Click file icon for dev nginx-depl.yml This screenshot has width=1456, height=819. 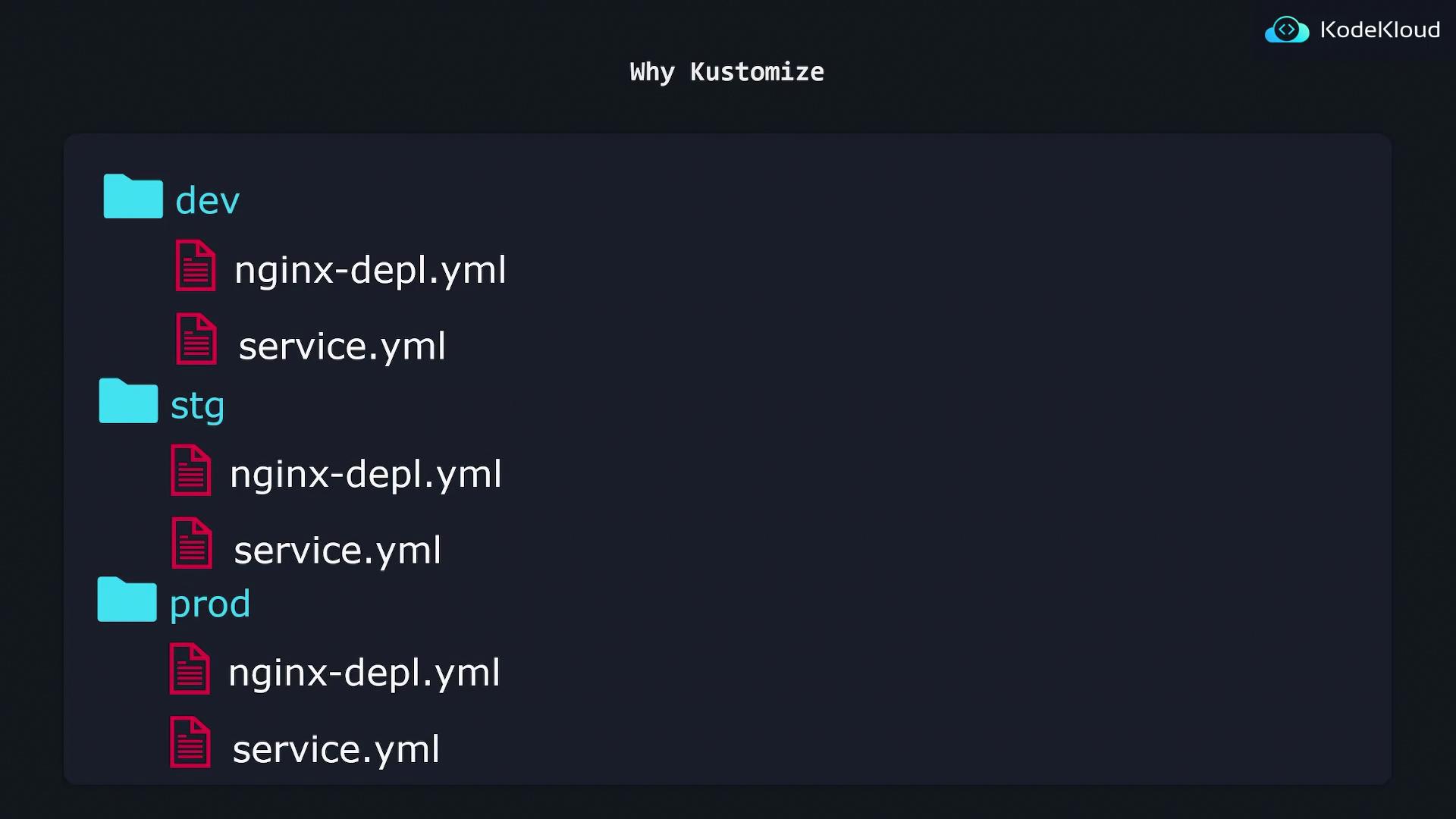pyautogui.click(x=196, y=265)
